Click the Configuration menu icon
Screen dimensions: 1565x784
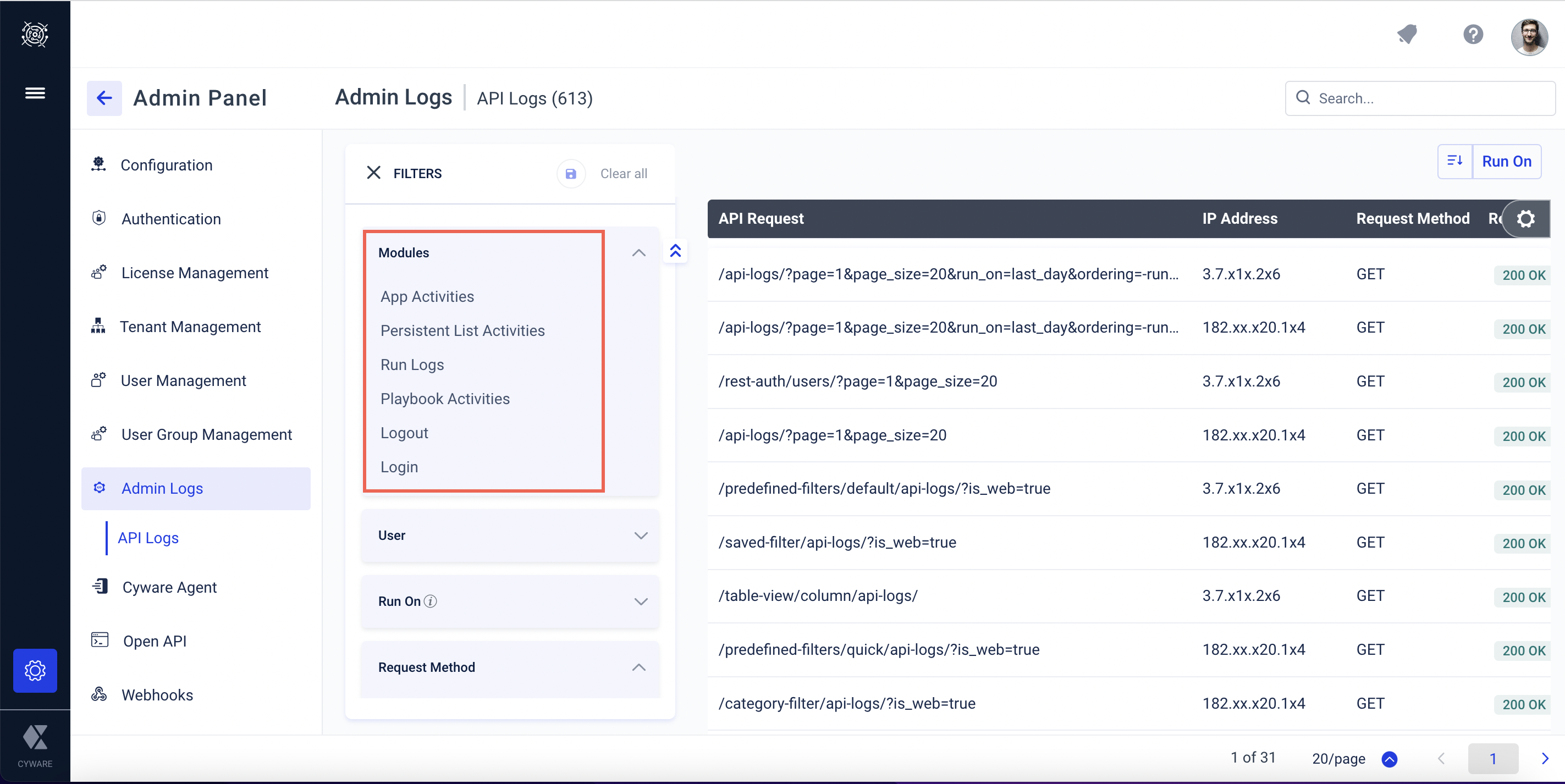98,164
